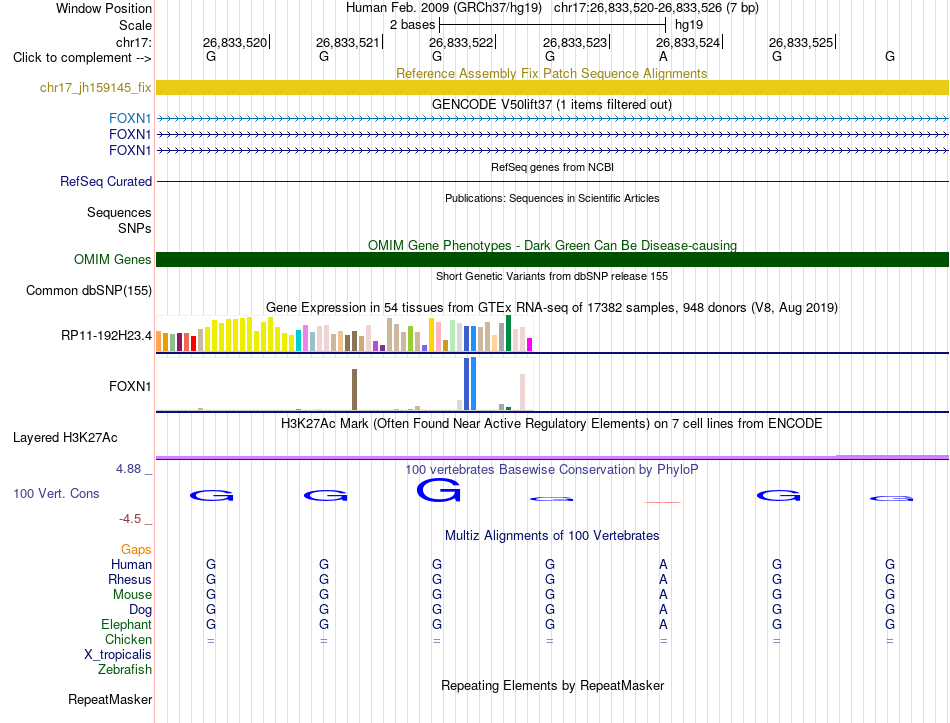Screen dimensions: 950x723
Task: Click RepeatMasker track label
Action: pyautogui.click(x=110, y=699)
